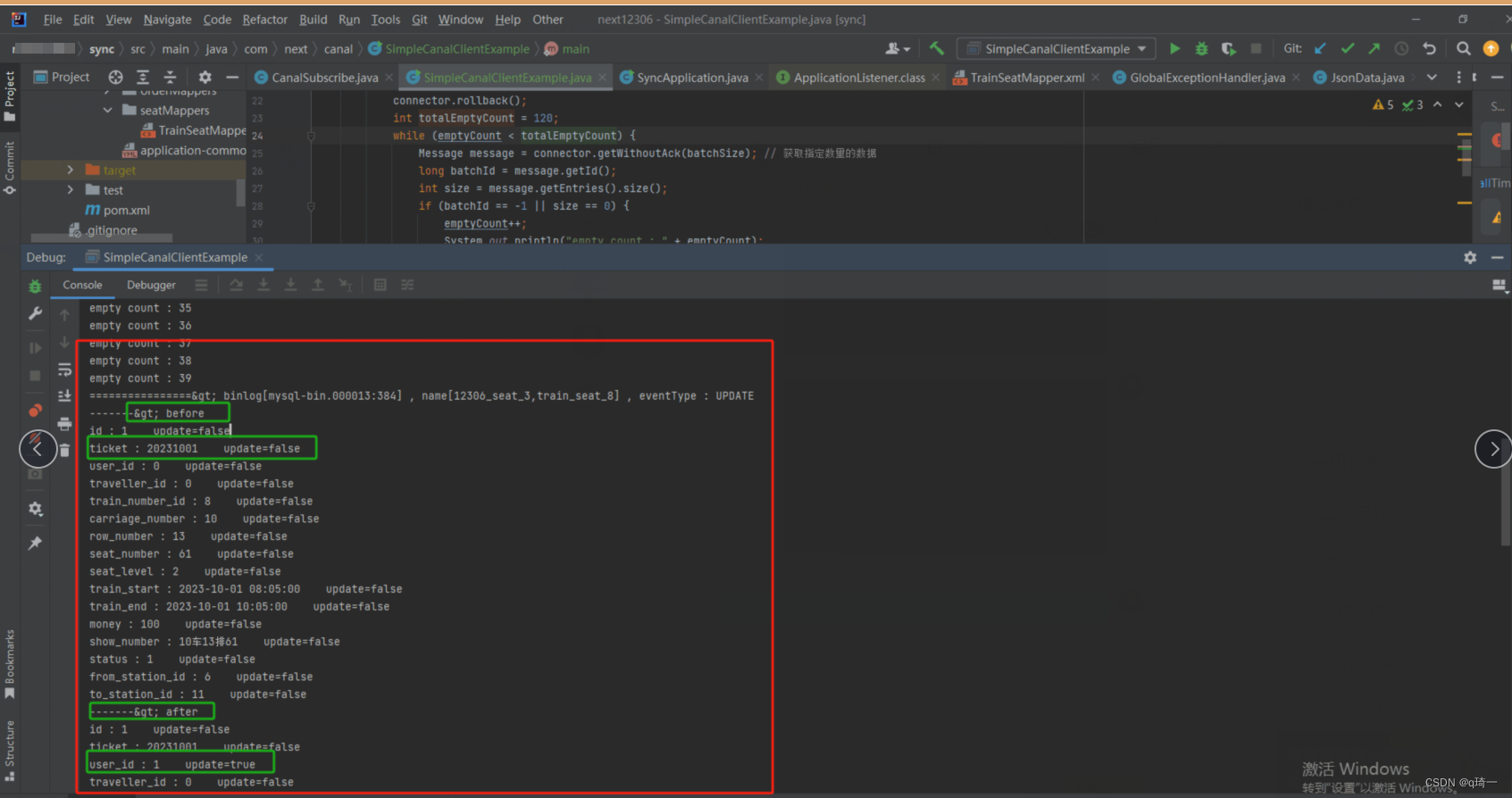The height and width of the screenshot is (798, 1512).
Task: Click Run with Coverage icon
Action: point(1229,48)
